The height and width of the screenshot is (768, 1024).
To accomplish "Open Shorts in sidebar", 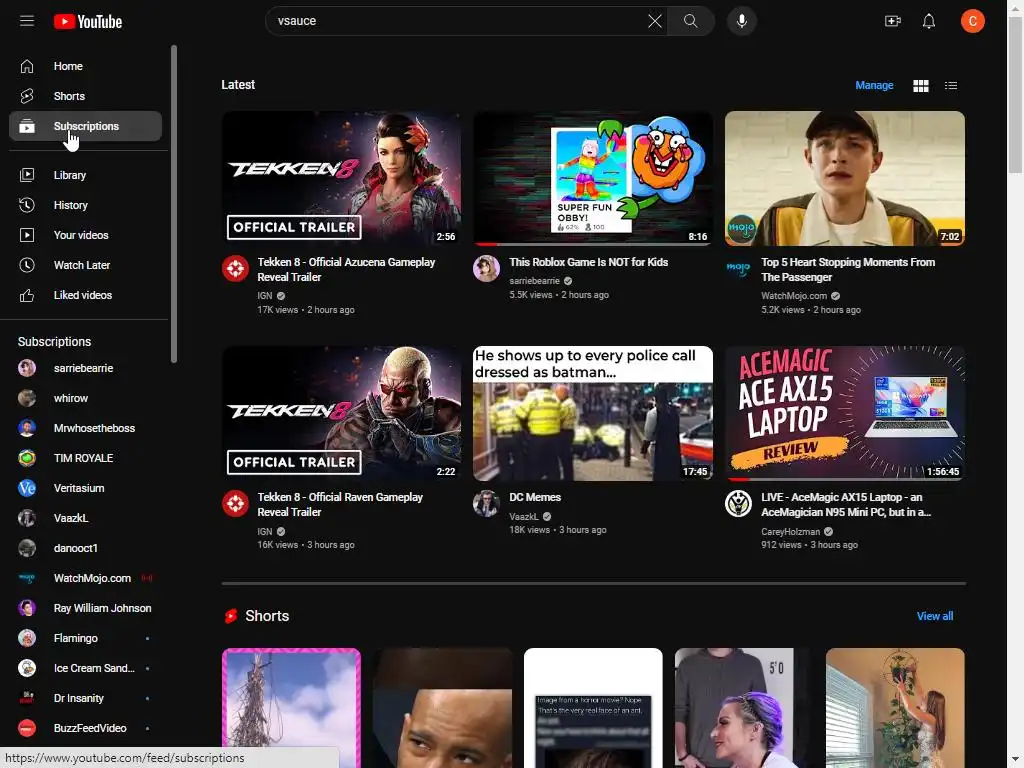I will (x=86, y=96).
